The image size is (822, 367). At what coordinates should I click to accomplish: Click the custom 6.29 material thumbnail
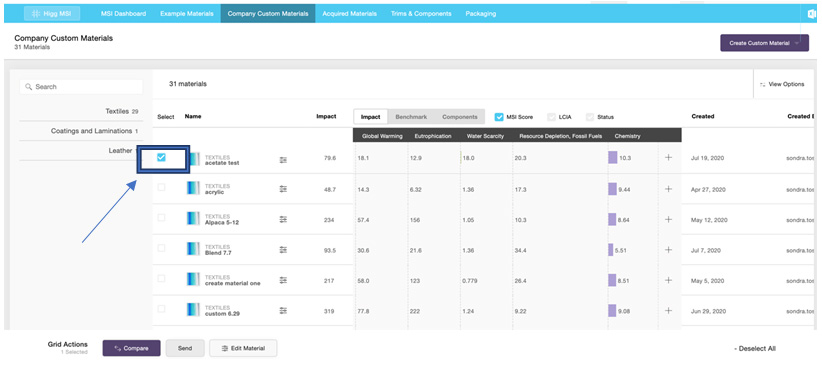tap(194, 310)
